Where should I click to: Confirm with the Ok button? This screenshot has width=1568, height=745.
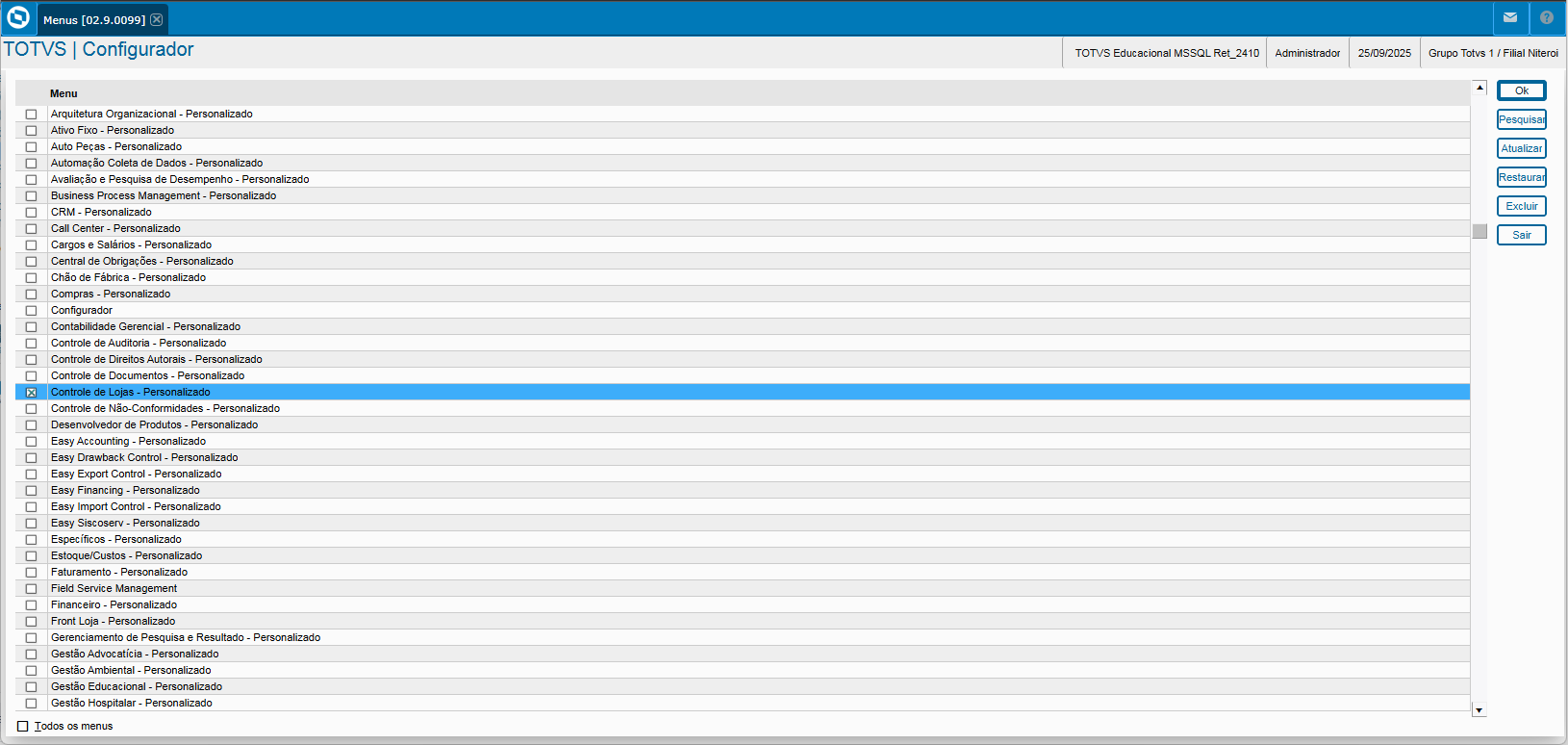click(x=1522, y=90)
